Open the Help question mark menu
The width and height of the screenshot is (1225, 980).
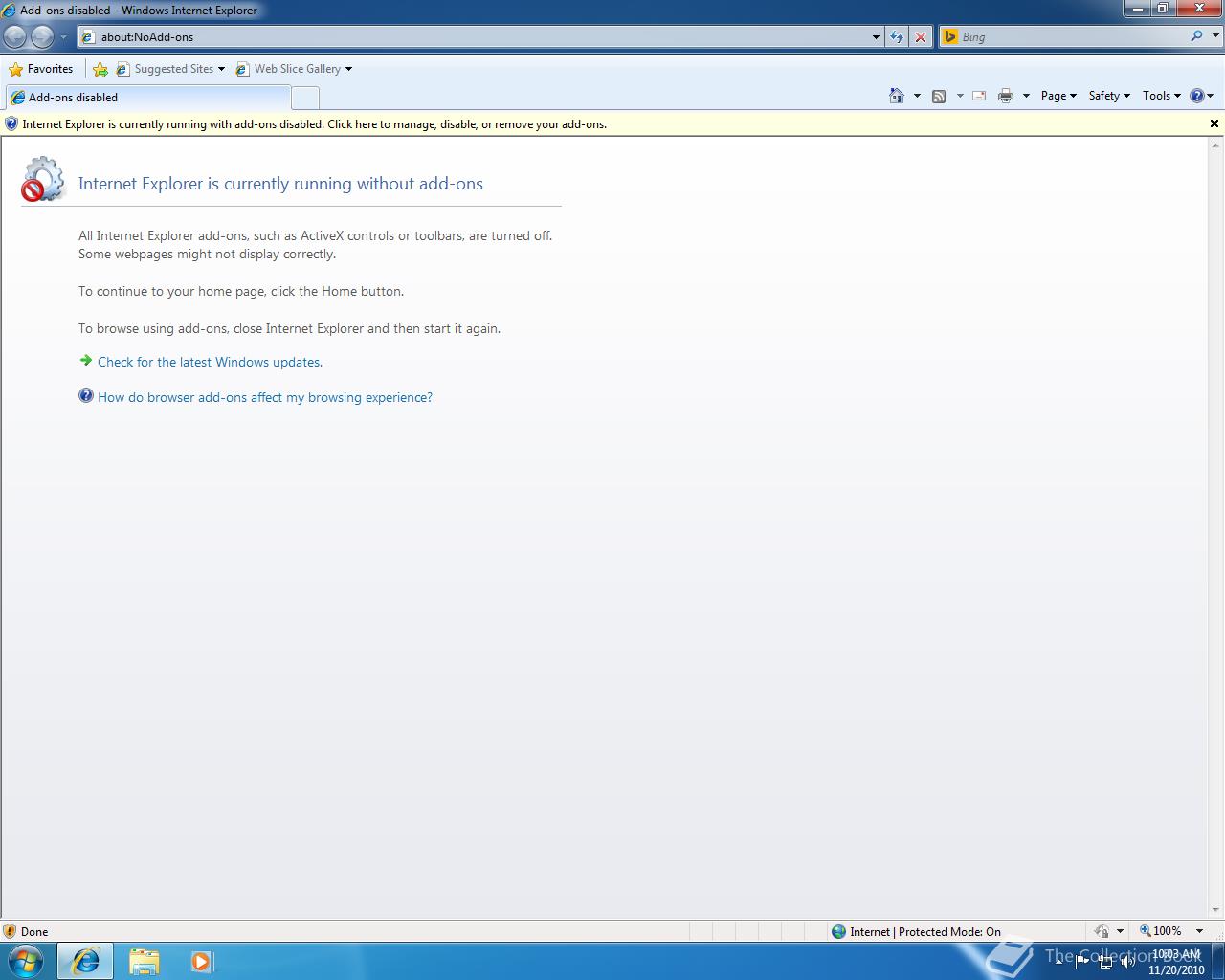[x=1201, y=96]
